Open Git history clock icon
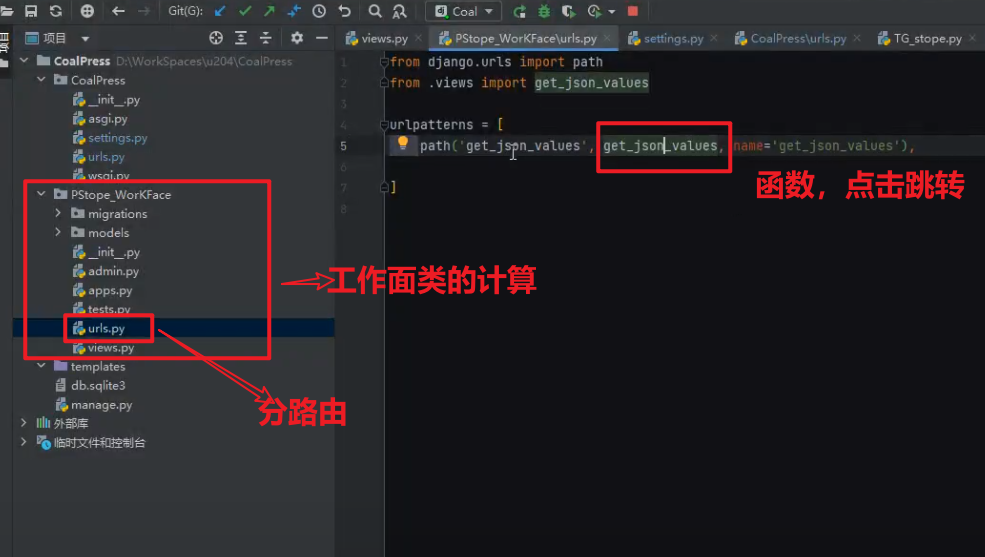 tap(319, 11)
